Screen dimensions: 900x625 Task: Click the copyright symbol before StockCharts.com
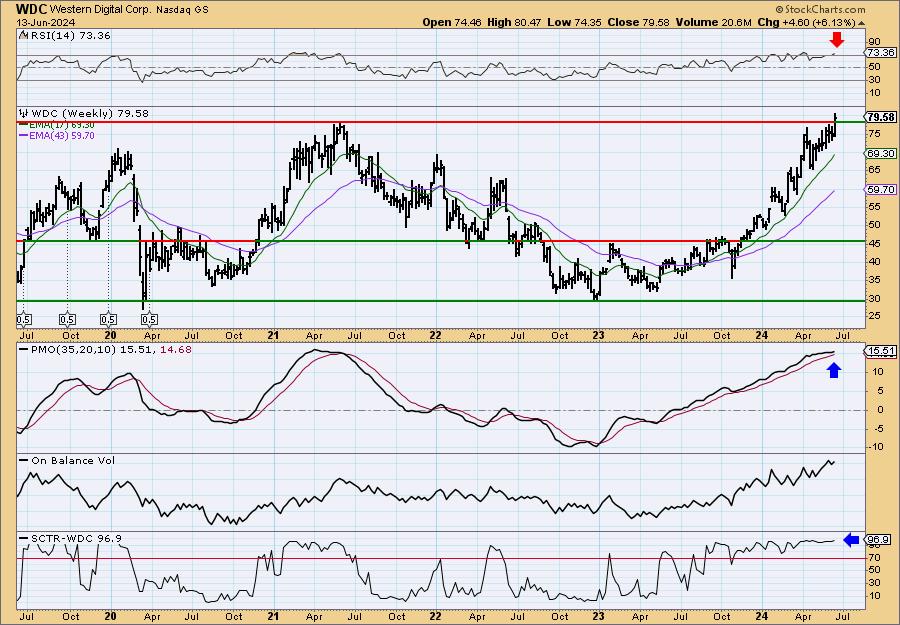[779, 9]
